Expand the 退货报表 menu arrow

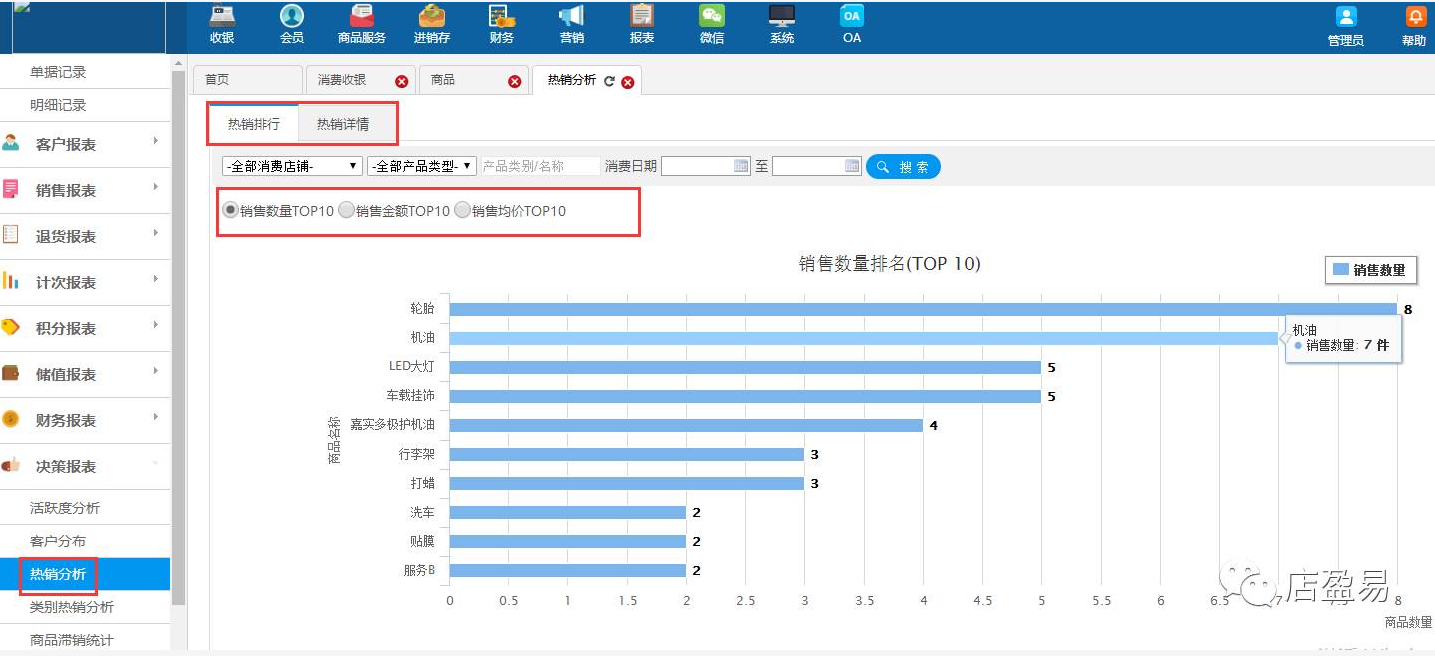point(156,234)
